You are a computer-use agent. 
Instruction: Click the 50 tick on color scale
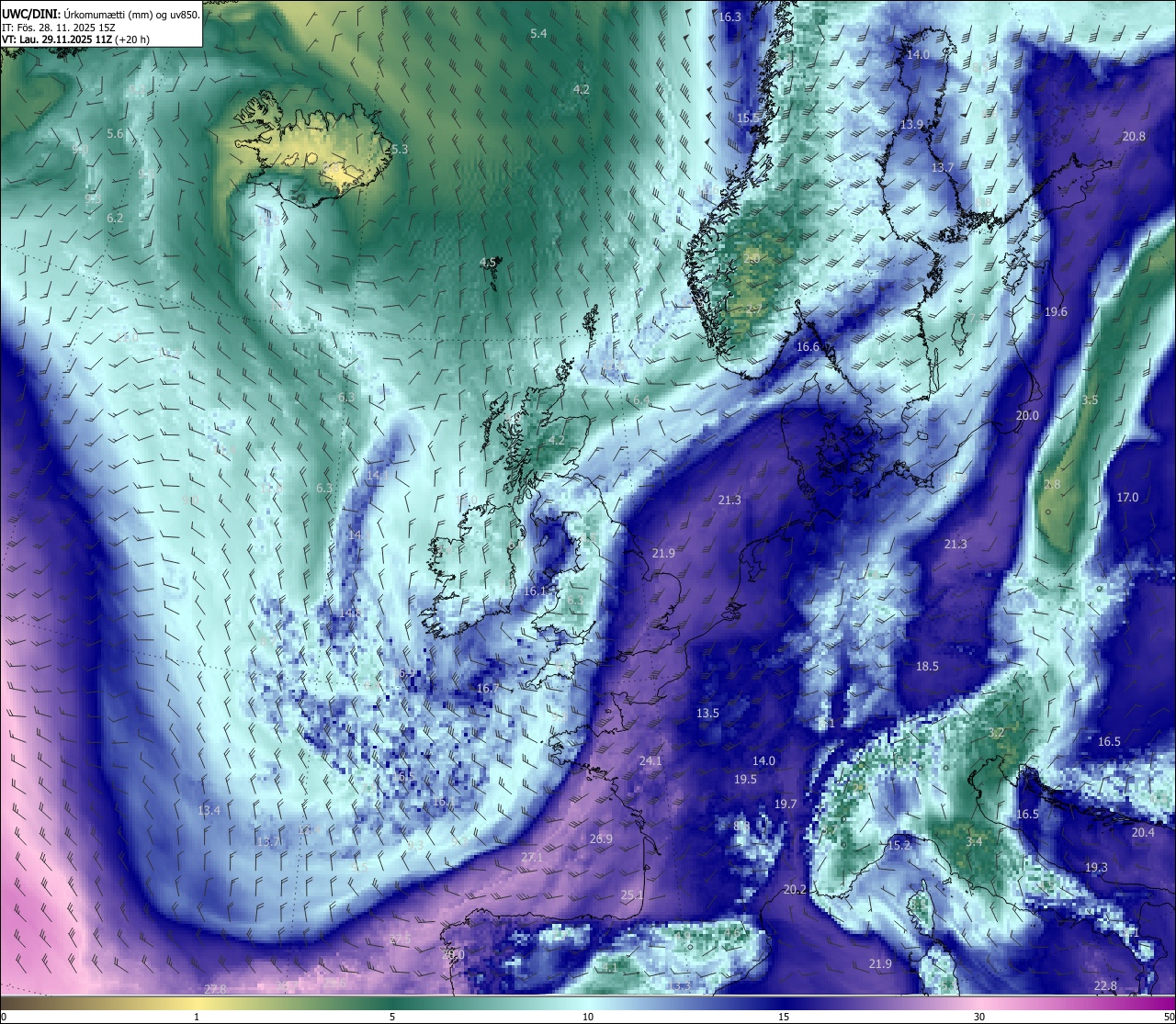(1169, 1017)
